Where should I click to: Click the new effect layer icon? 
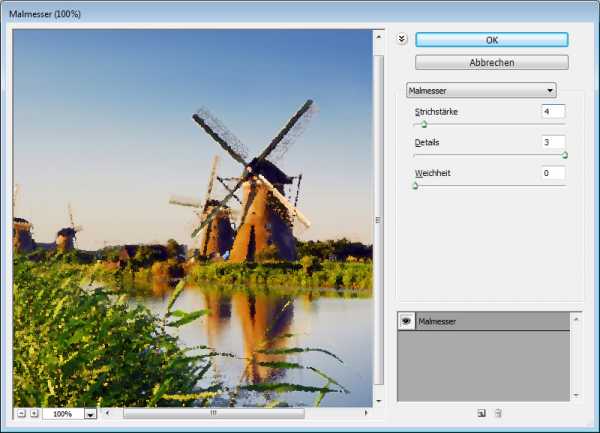coord(481,413)
